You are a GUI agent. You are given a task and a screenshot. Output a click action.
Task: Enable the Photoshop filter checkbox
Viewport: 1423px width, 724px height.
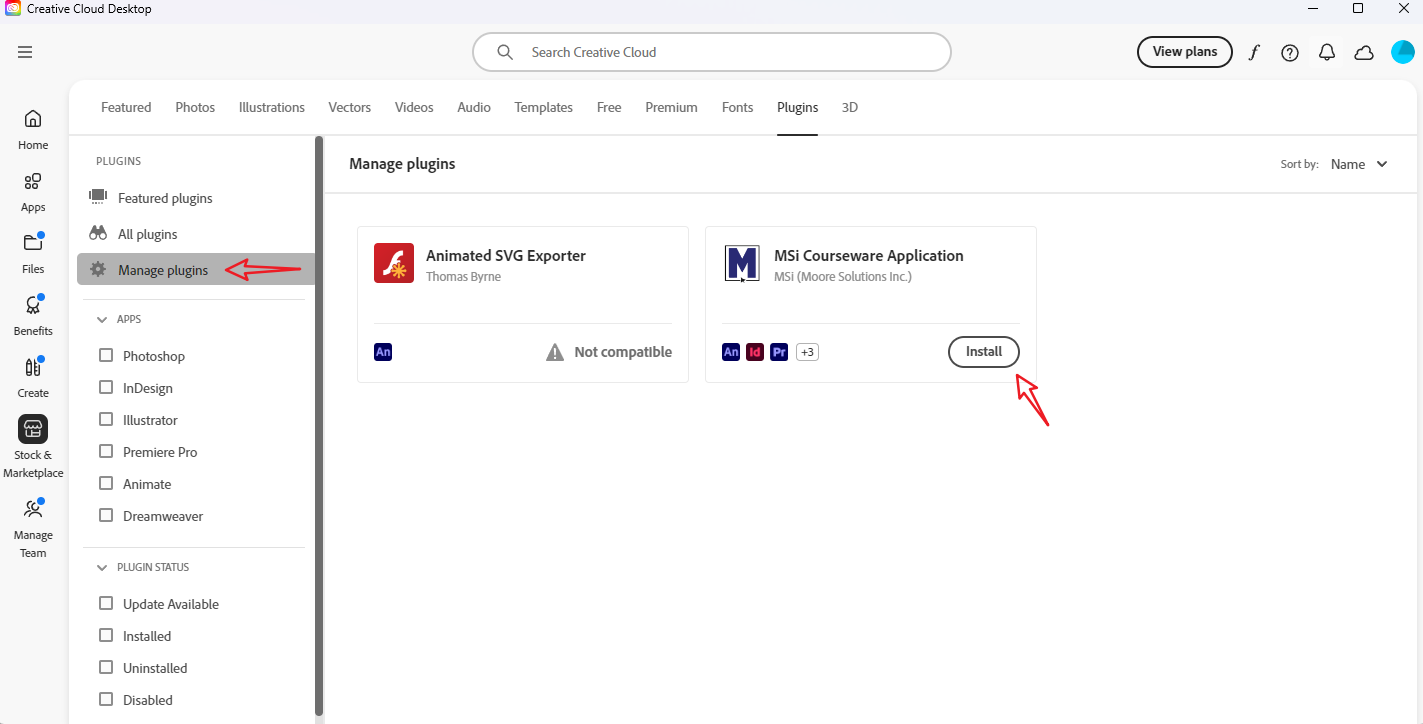tap(106, 356)
